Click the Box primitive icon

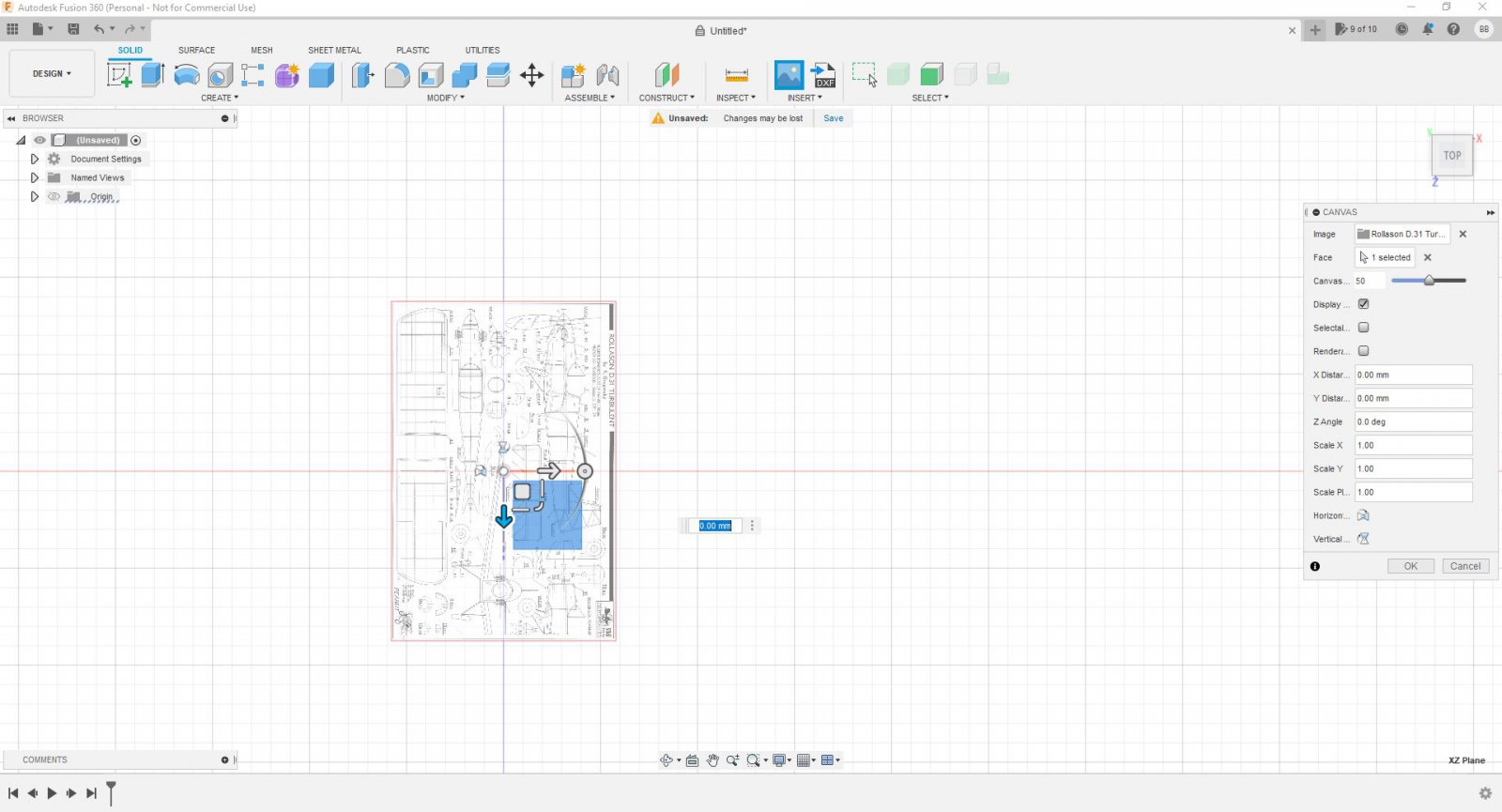(x=321, y=75)
